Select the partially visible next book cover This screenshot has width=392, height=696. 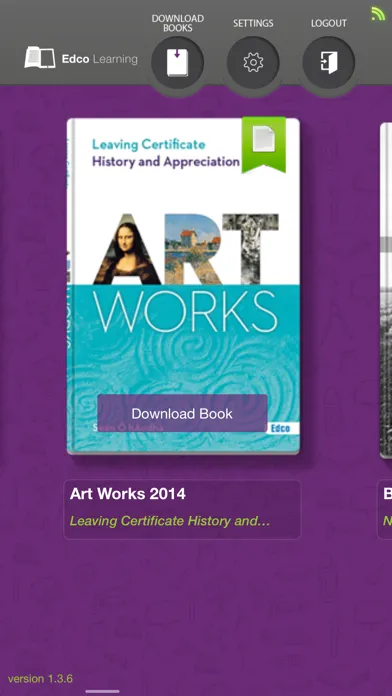[x=386, y=291]
